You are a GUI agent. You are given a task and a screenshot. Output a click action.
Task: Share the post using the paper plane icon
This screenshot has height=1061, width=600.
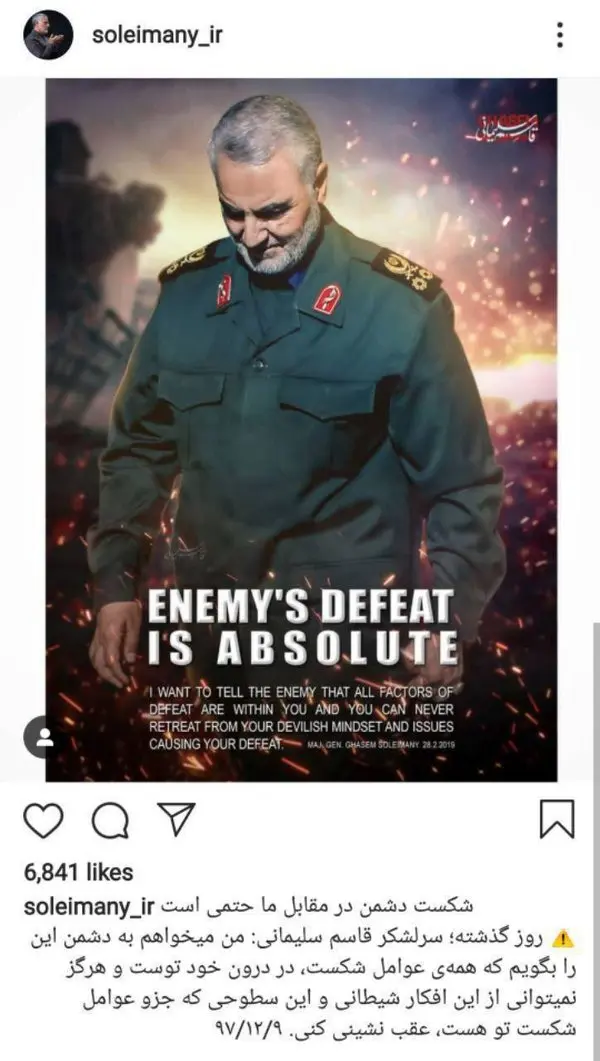click(x=176, y=819)
